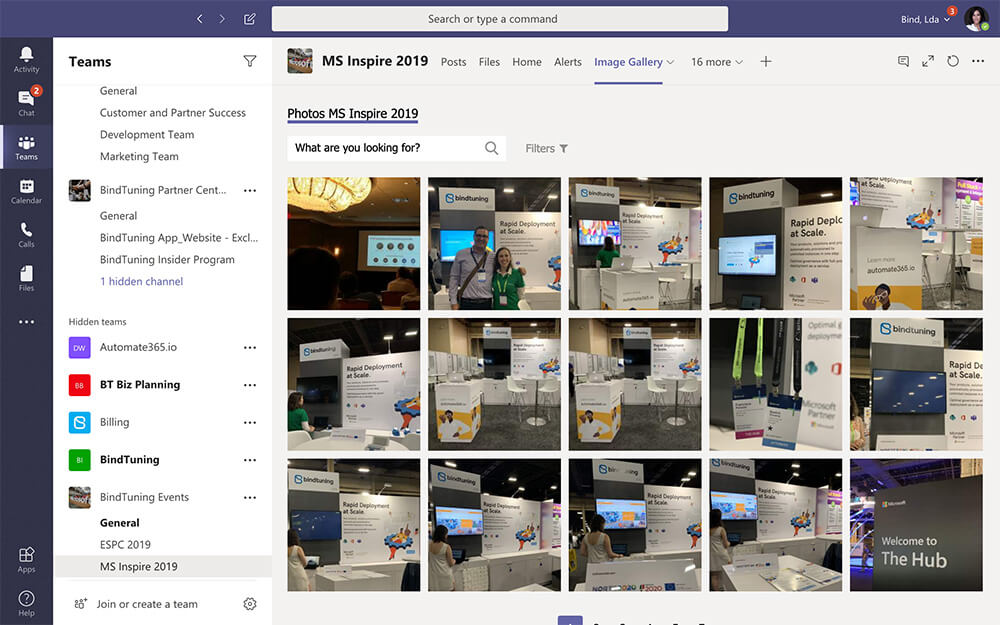Add a new tab with plus icon
This screenshot has height=625, width=1000.
(766, 61)
